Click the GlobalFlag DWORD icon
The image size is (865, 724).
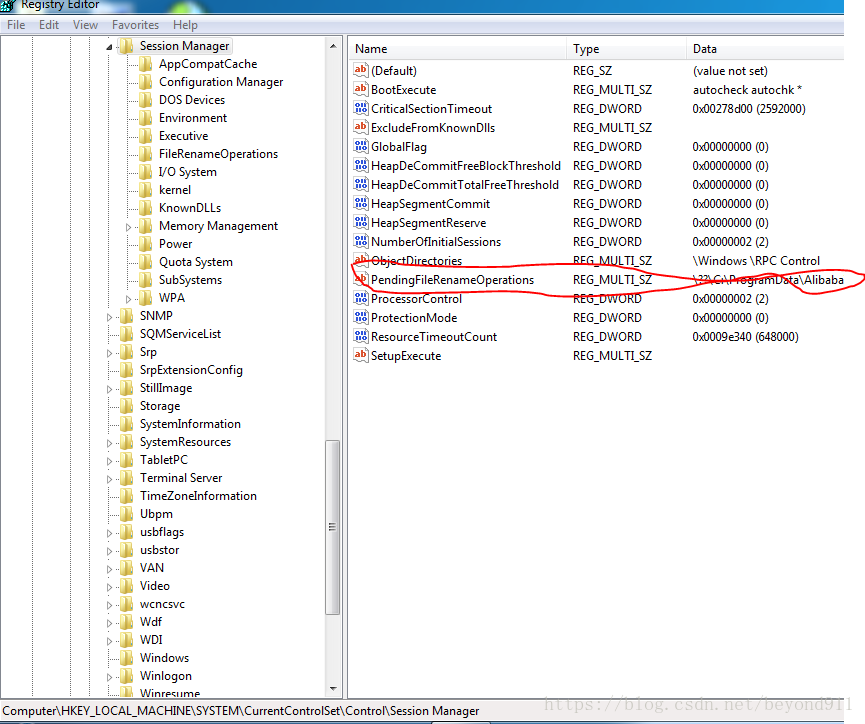pos(361,146)
